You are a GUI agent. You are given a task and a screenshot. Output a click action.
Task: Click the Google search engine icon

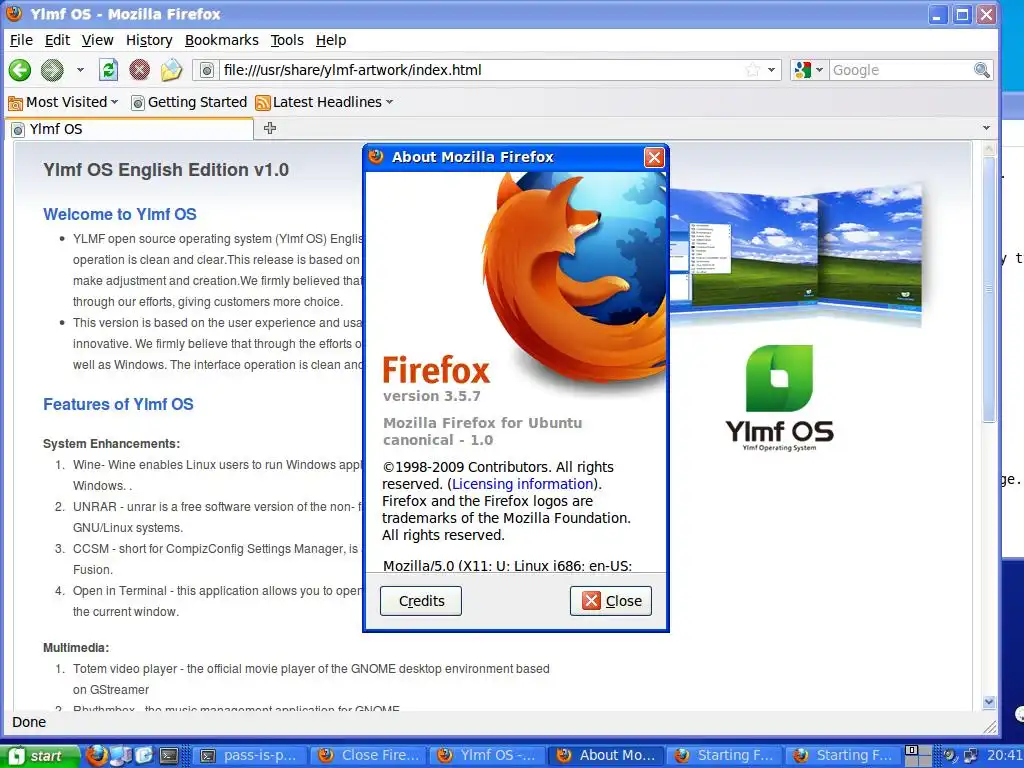(803, 70)
